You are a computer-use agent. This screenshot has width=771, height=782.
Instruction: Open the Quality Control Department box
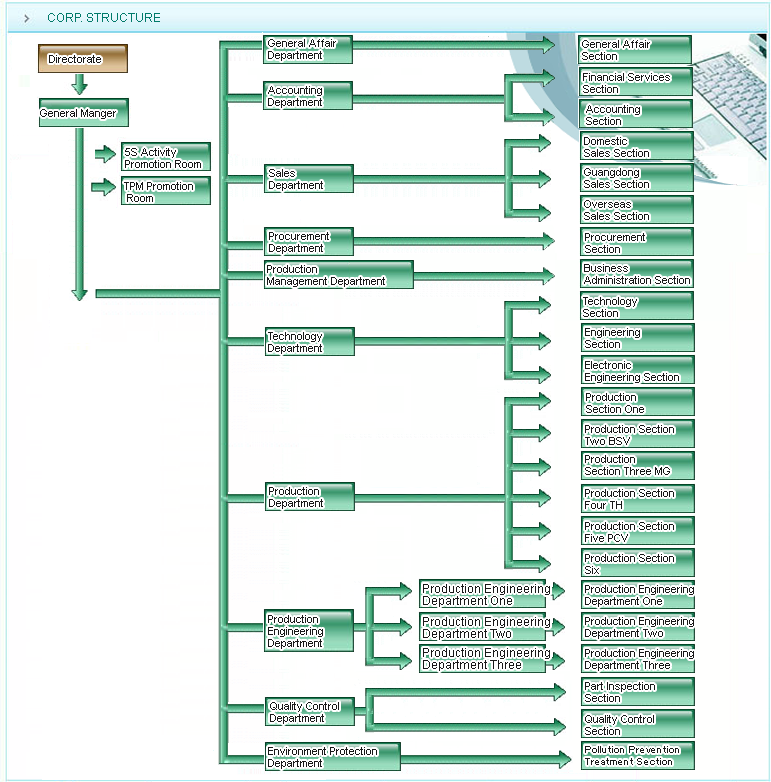(x=308, y=711)
